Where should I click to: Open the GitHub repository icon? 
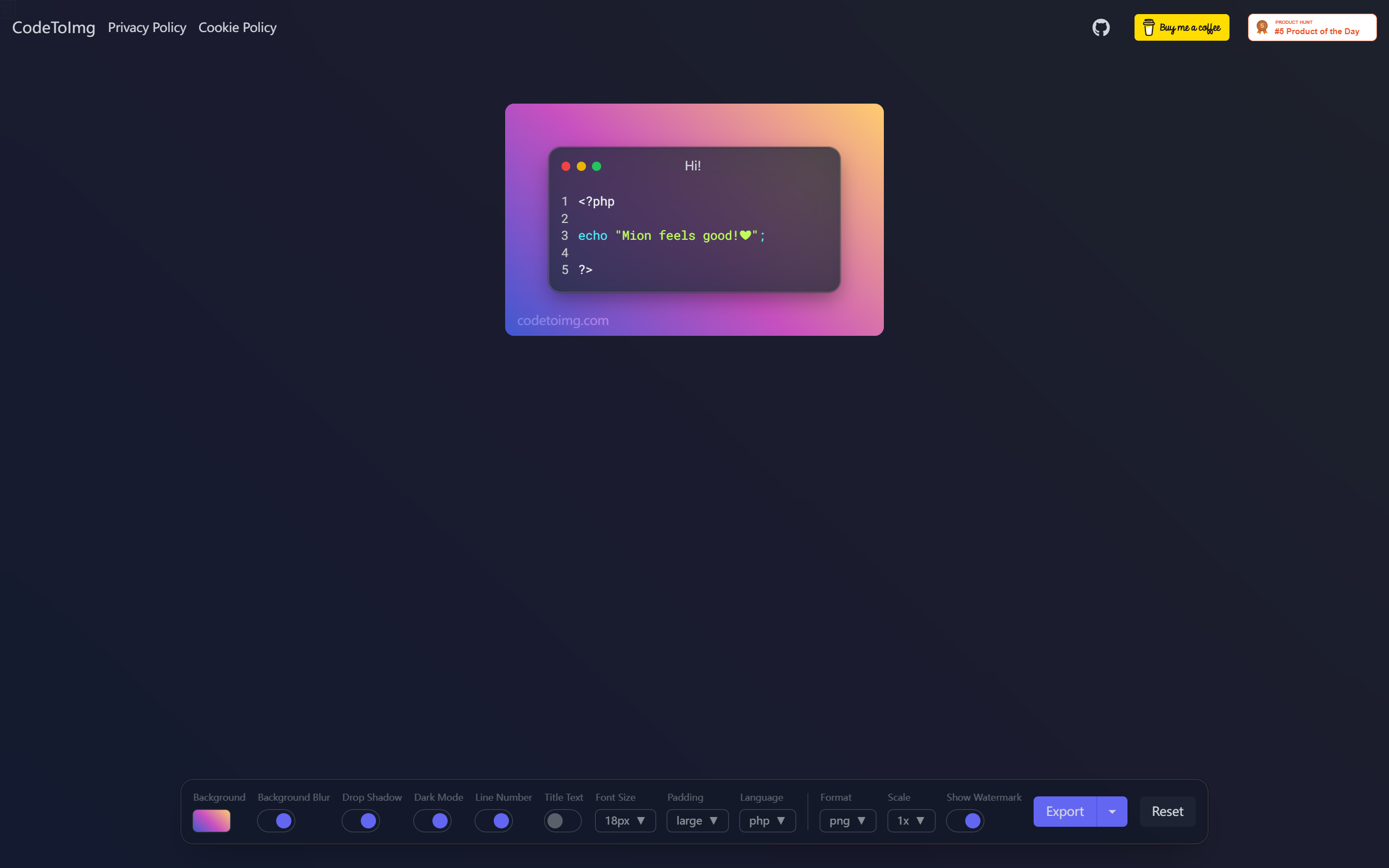point(1101,28)
